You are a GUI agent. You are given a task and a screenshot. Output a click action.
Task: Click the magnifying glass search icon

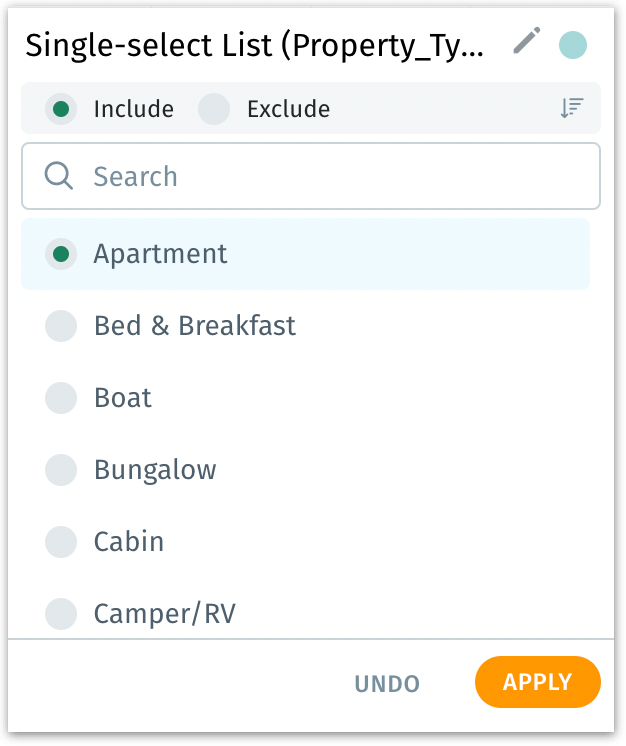60,176
